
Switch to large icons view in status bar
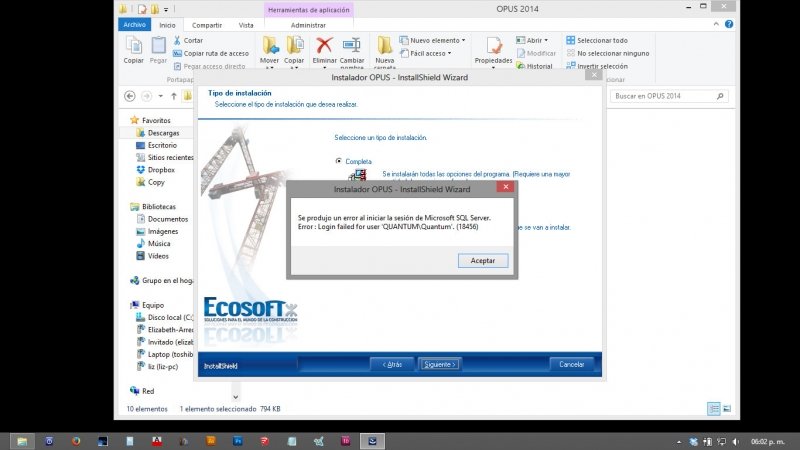pyautogui.click(x=729, y=409)
